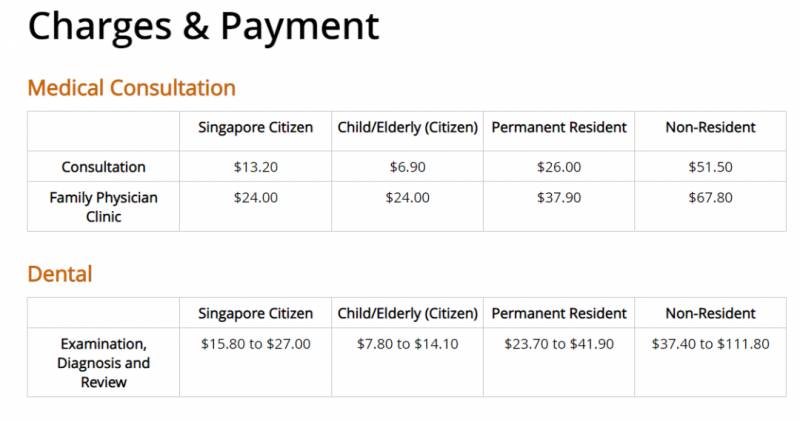
Task: Click the $15.80 to $27.00 dental fee
Action: 255,344
